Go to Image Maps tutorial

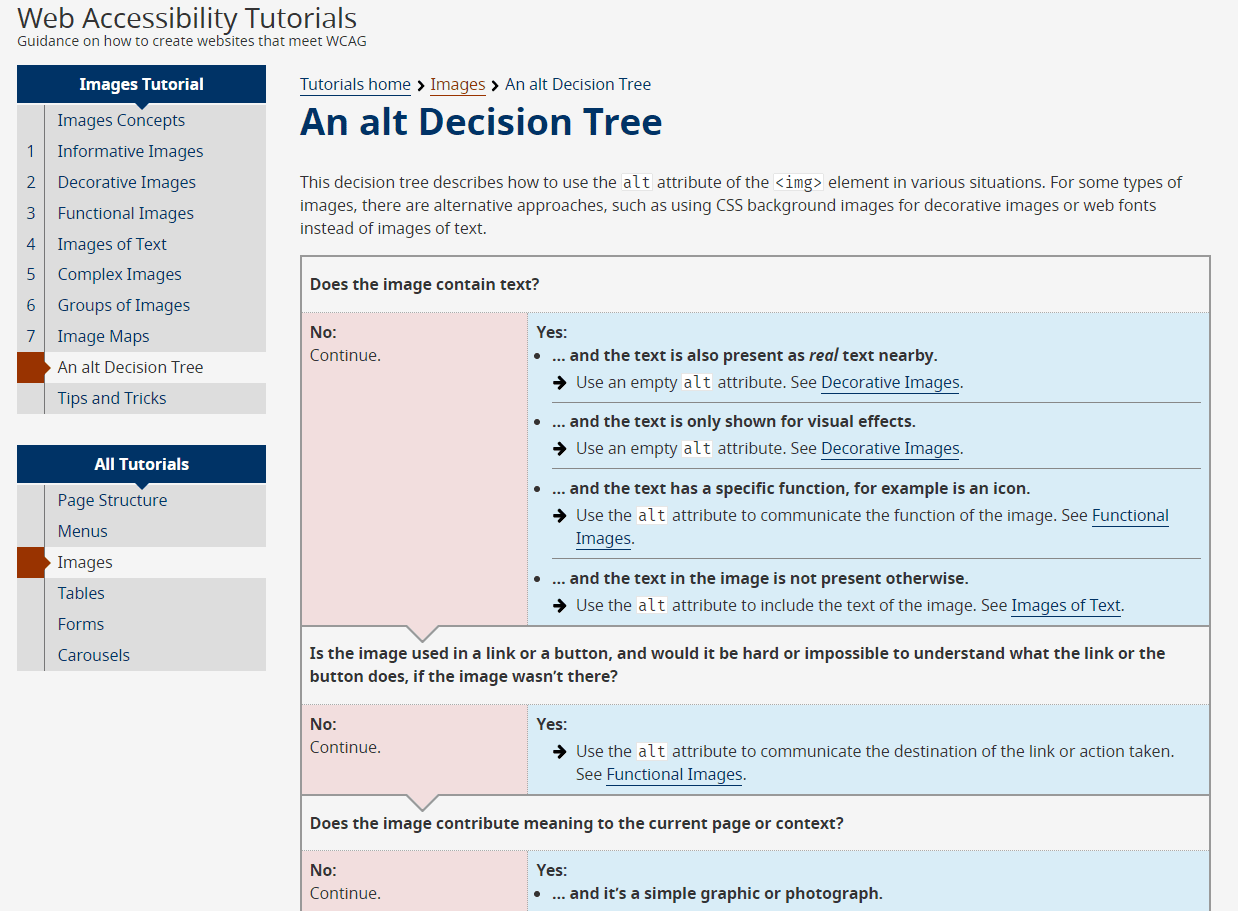coord(103,336)
